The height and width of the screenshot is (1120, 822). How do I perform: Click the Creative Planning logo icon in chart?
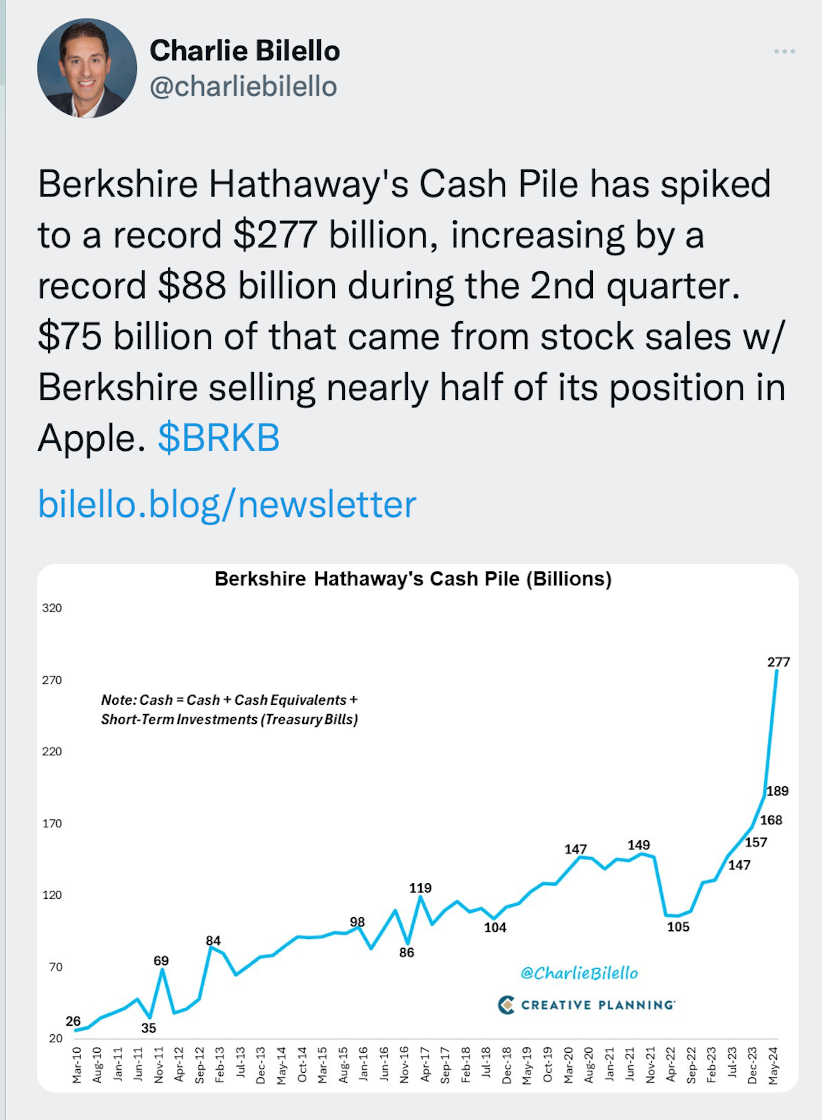click(x=506, y=1004)
